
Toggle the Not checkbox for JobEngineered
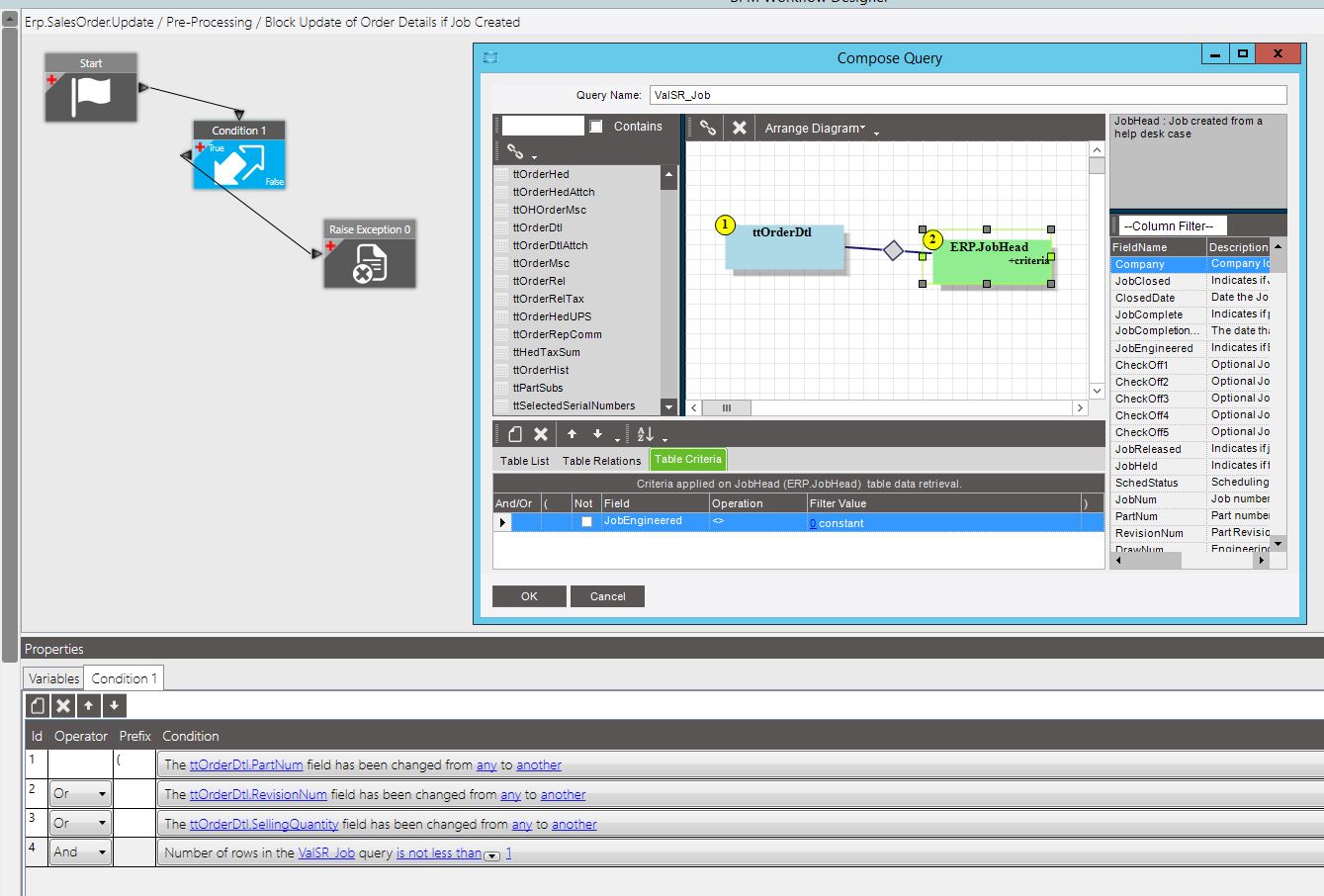point(586,522)
